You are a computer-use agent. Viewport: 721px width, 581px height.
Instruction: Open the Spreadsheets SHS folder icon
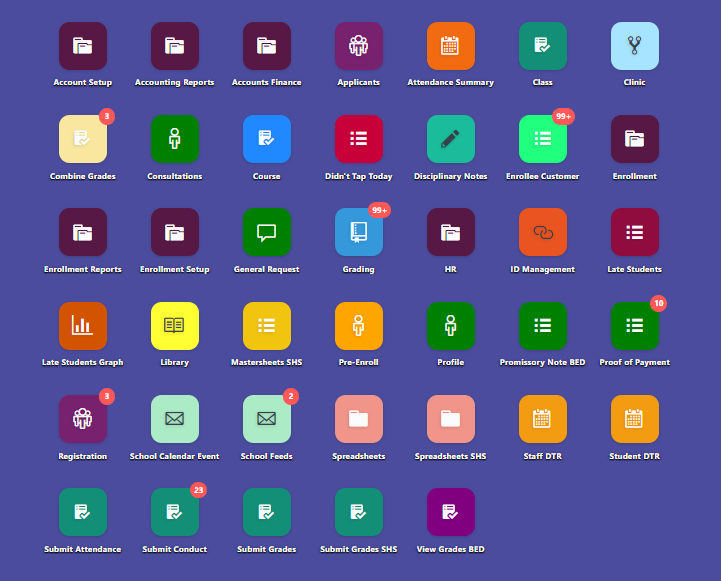[451, 419]
